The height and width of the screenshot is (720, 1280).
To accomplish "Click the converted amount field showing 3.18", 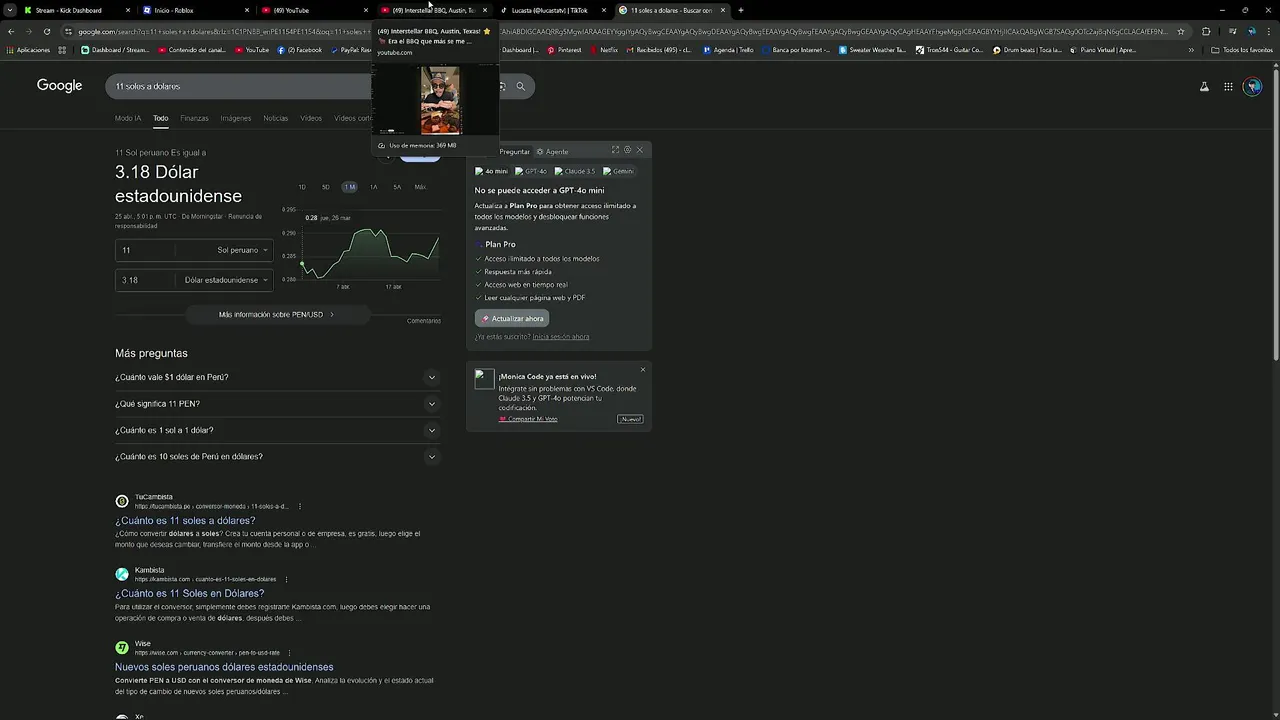I will [x=145, y=280].
